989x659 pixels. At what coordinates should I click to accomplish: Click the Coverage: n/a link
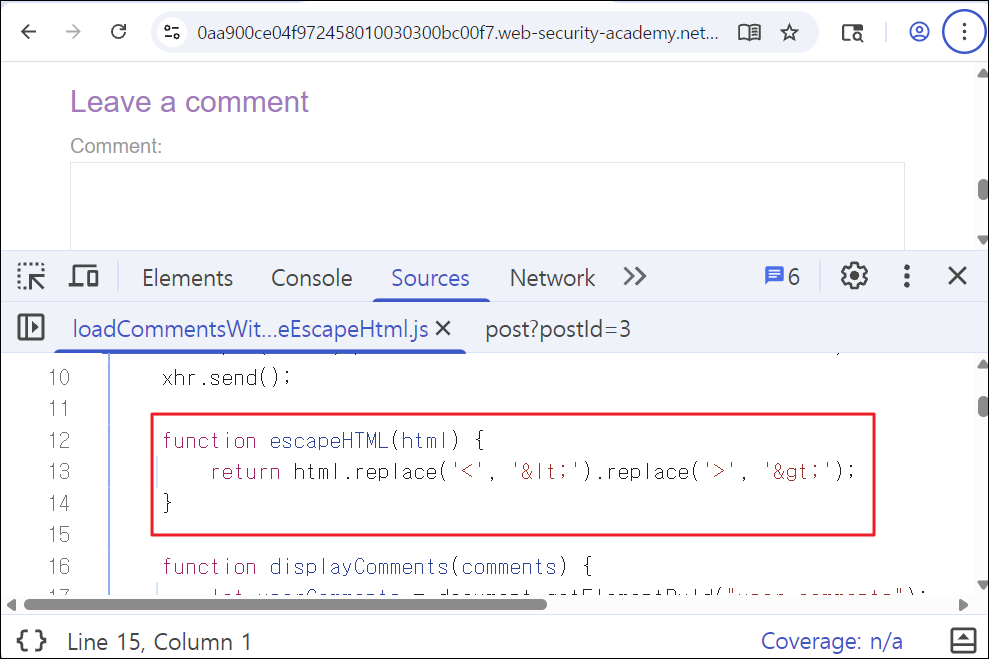pos(831,641)
